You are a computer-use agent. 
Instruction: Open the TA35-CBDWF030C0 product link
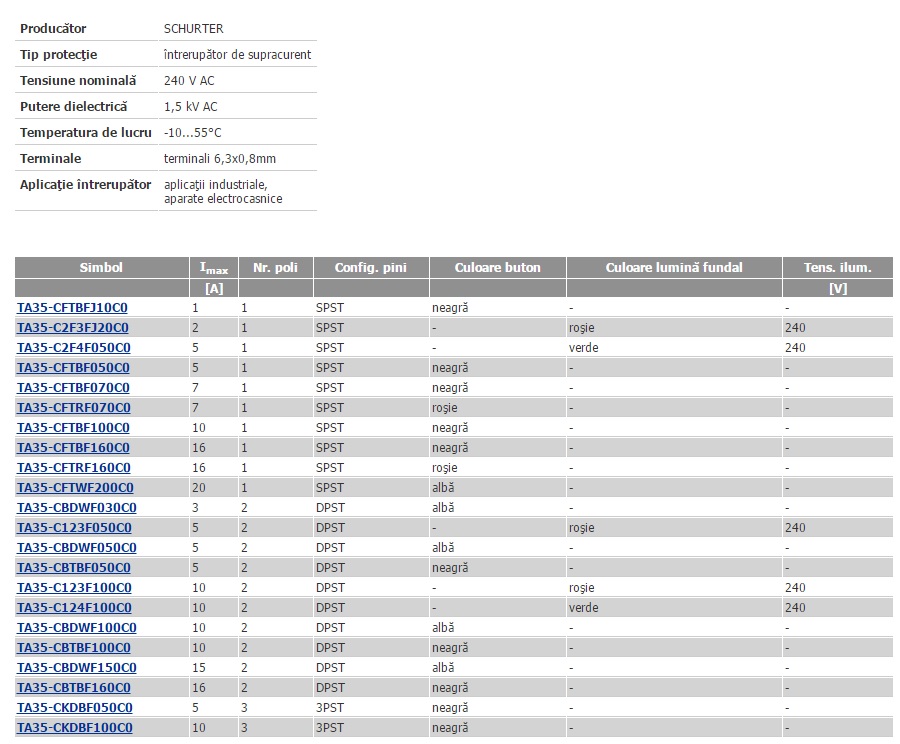tap(77, 508)
